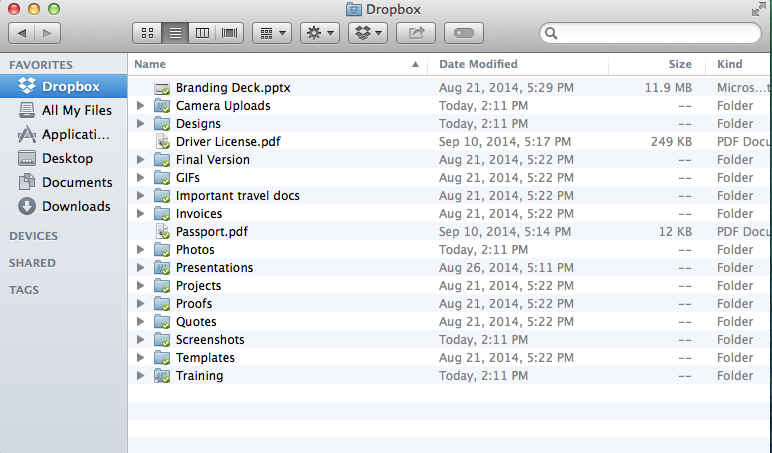This screenshot has width=772, height=453.
Task: Open the Action gear menu
Action: [x=320, y=33]
